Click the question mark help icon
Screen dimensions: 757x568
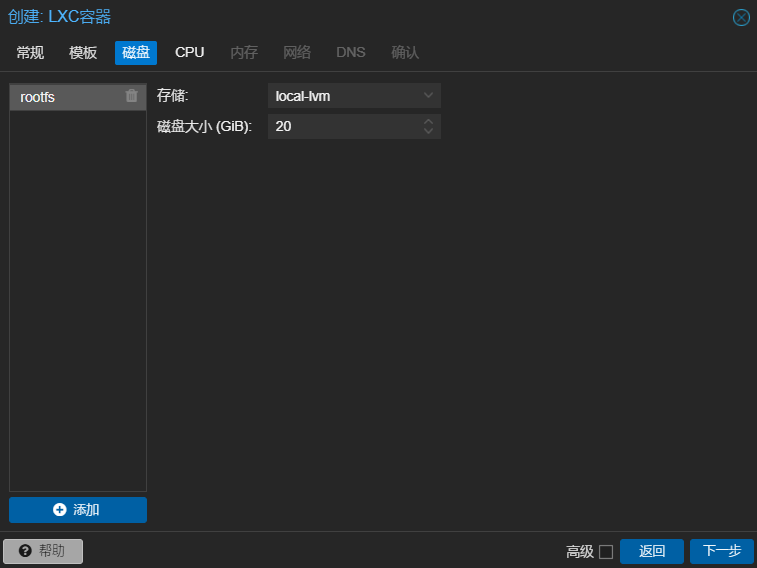pyautogui.click(x=25, y=551)
